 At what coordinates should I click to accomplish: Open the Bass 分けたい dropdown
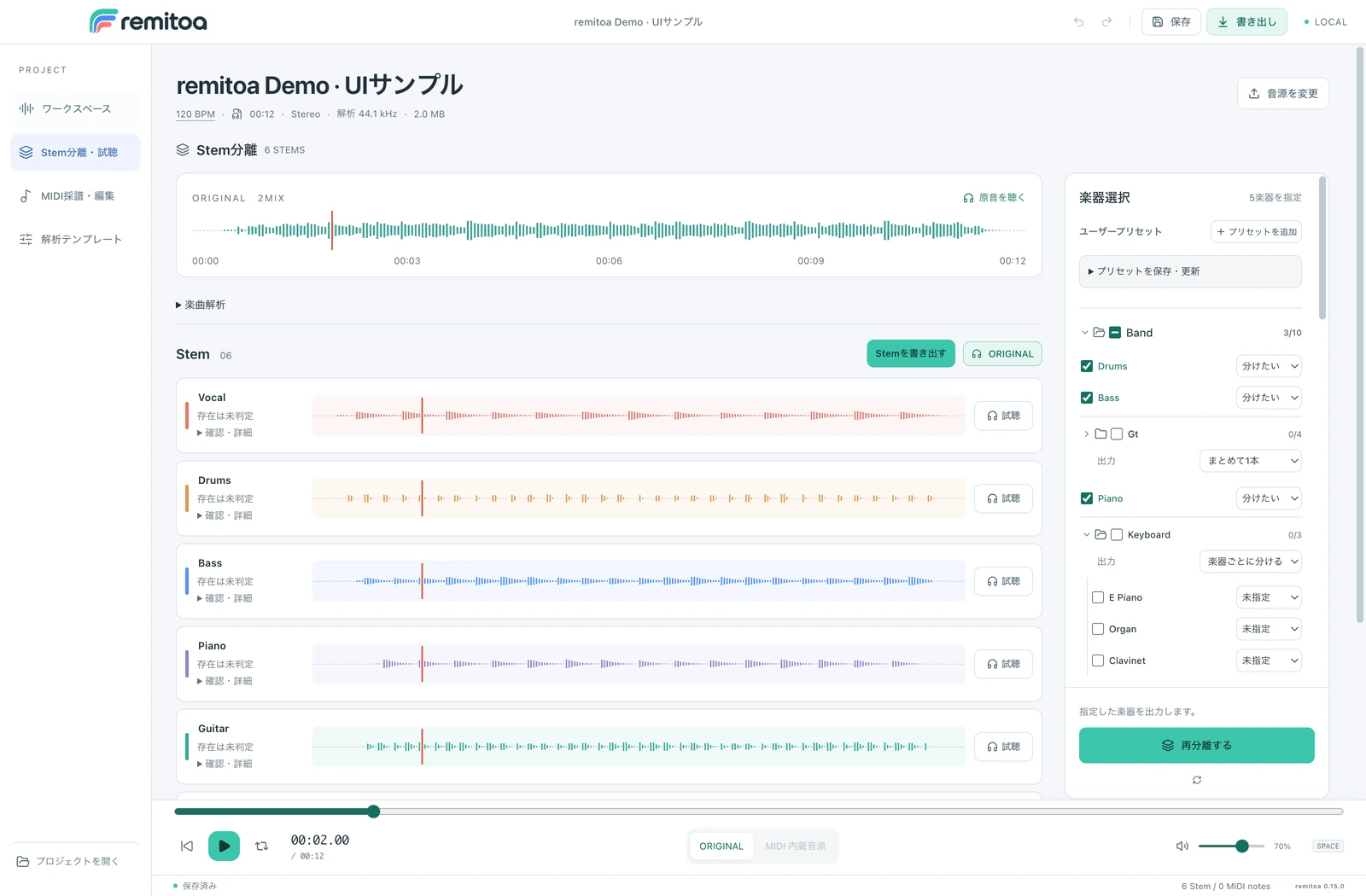click(1269, 398)
